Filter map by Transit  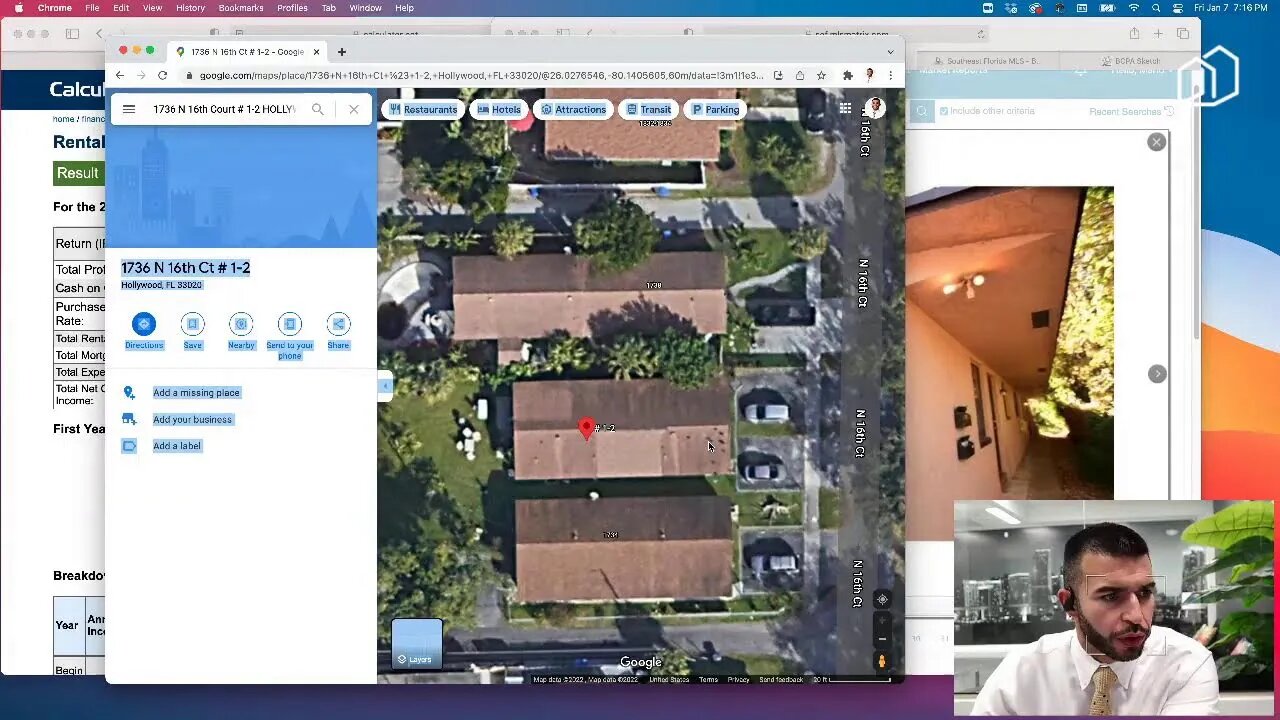tap(648, 109)
